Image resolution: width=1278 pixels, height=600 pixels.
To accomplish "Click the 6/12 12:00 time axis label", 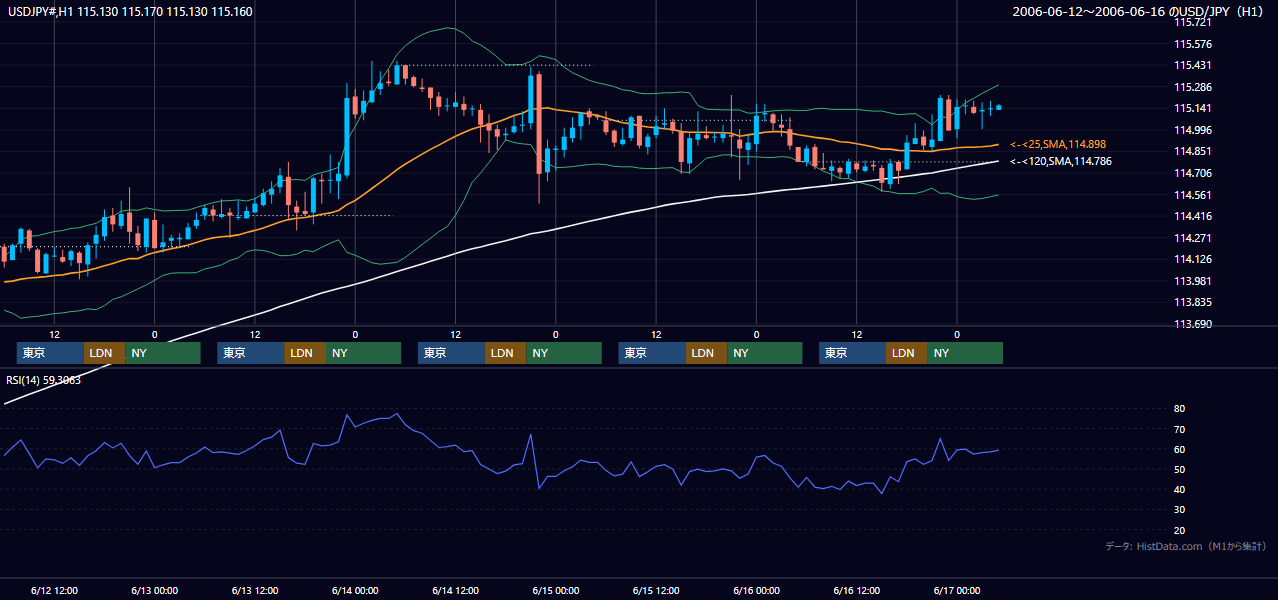I will coord(54,590).
